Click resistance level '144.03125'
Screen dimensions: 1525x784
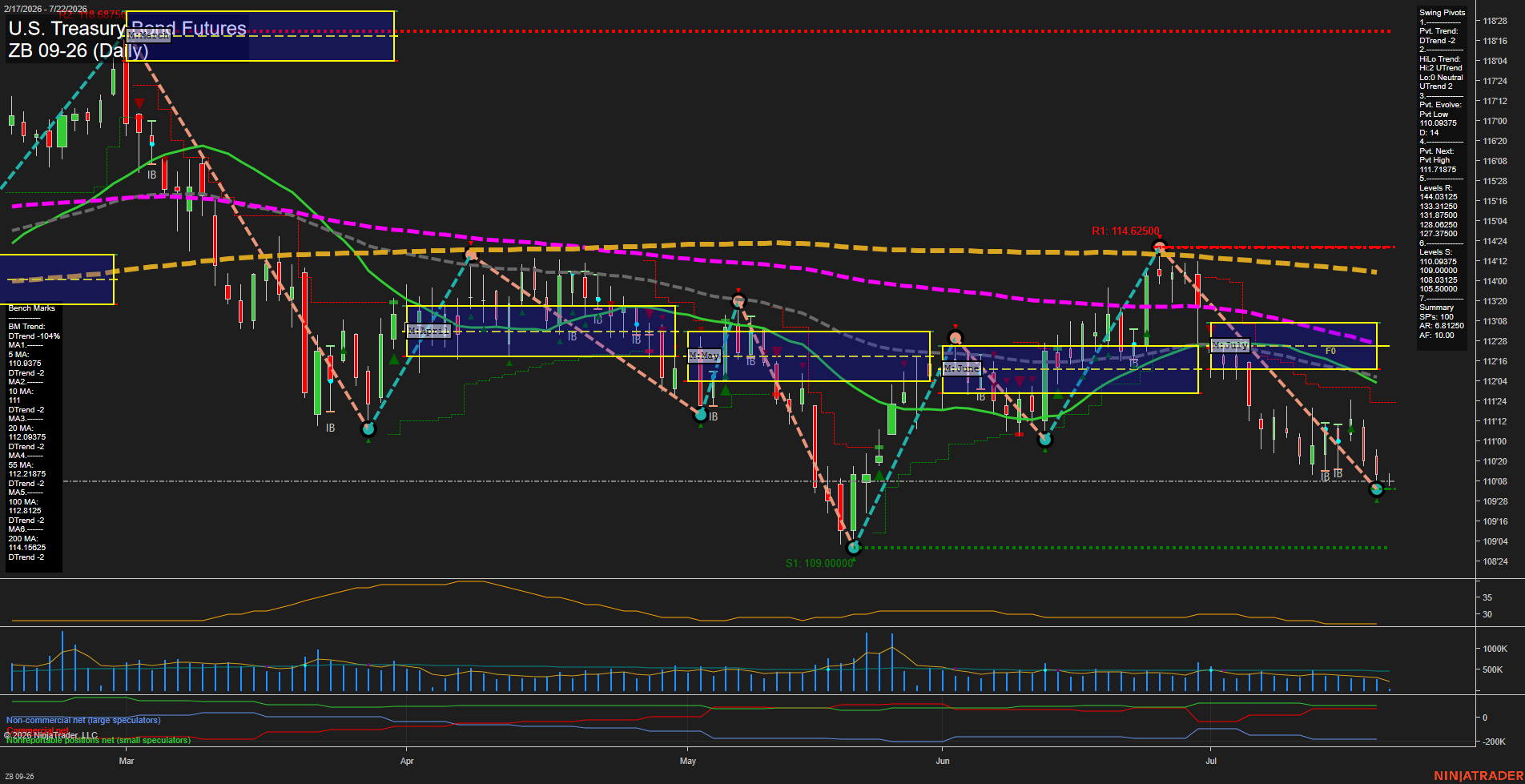tap(1438, 197)
